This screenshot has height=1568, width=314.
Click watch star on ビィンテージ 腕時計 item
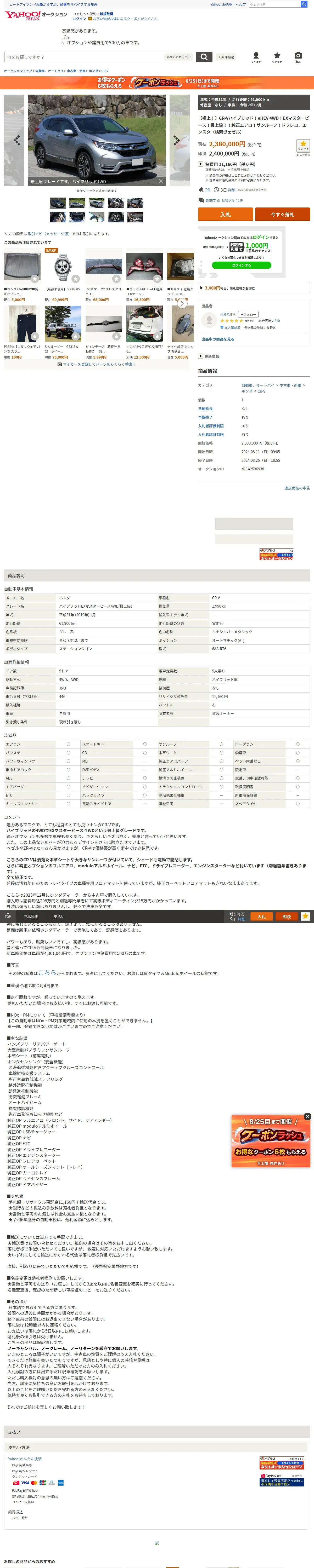click(x=116, y=336)
